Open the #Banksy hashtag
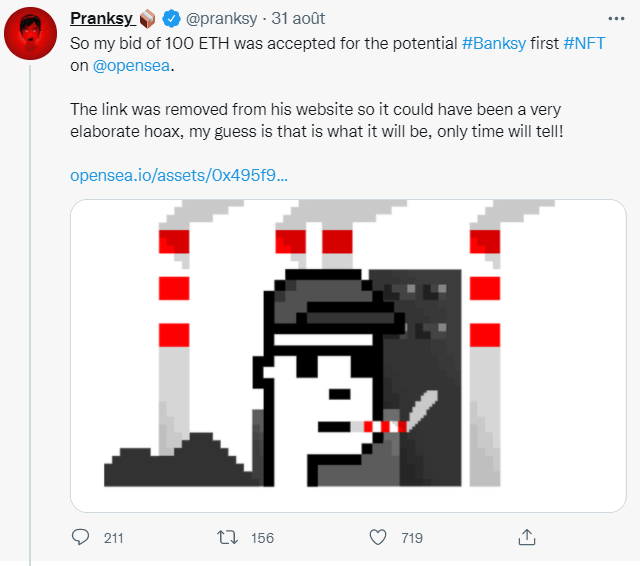Screen dimensions: 640x566 coord(498,45)
